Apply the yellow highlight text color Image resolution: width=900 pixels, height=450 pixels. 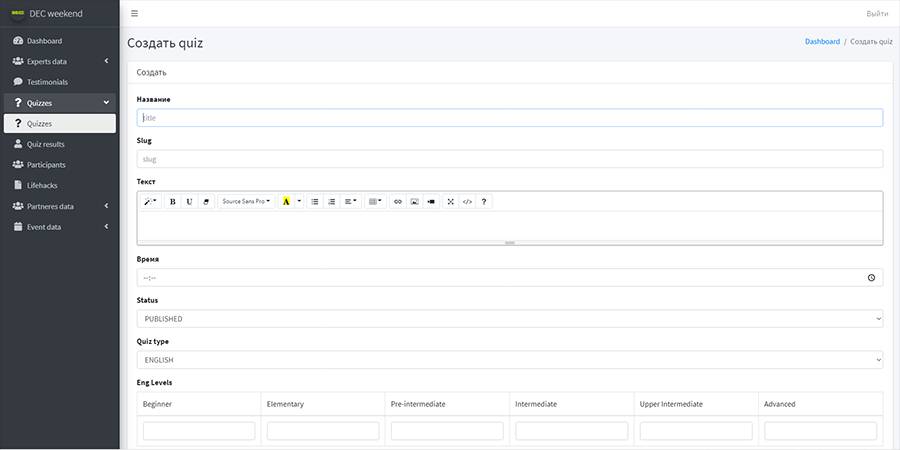286,201
